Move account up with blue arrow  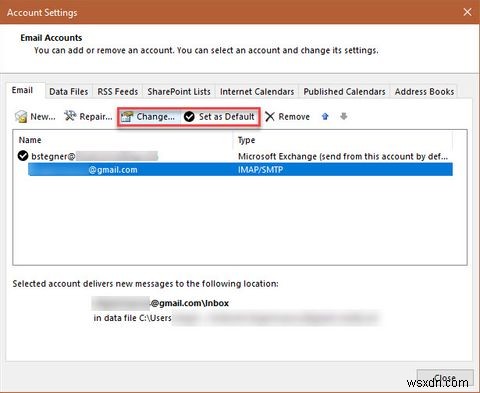pos(325,116)
